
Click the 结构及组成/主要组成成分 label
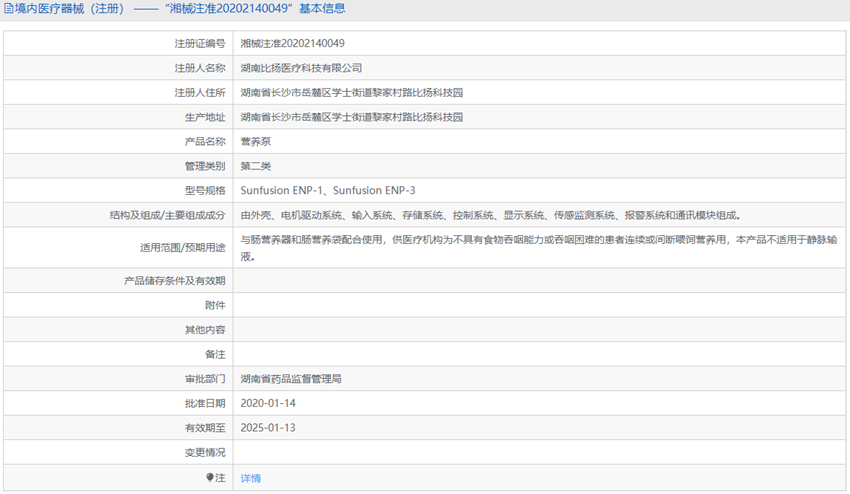tap(168, 215)
